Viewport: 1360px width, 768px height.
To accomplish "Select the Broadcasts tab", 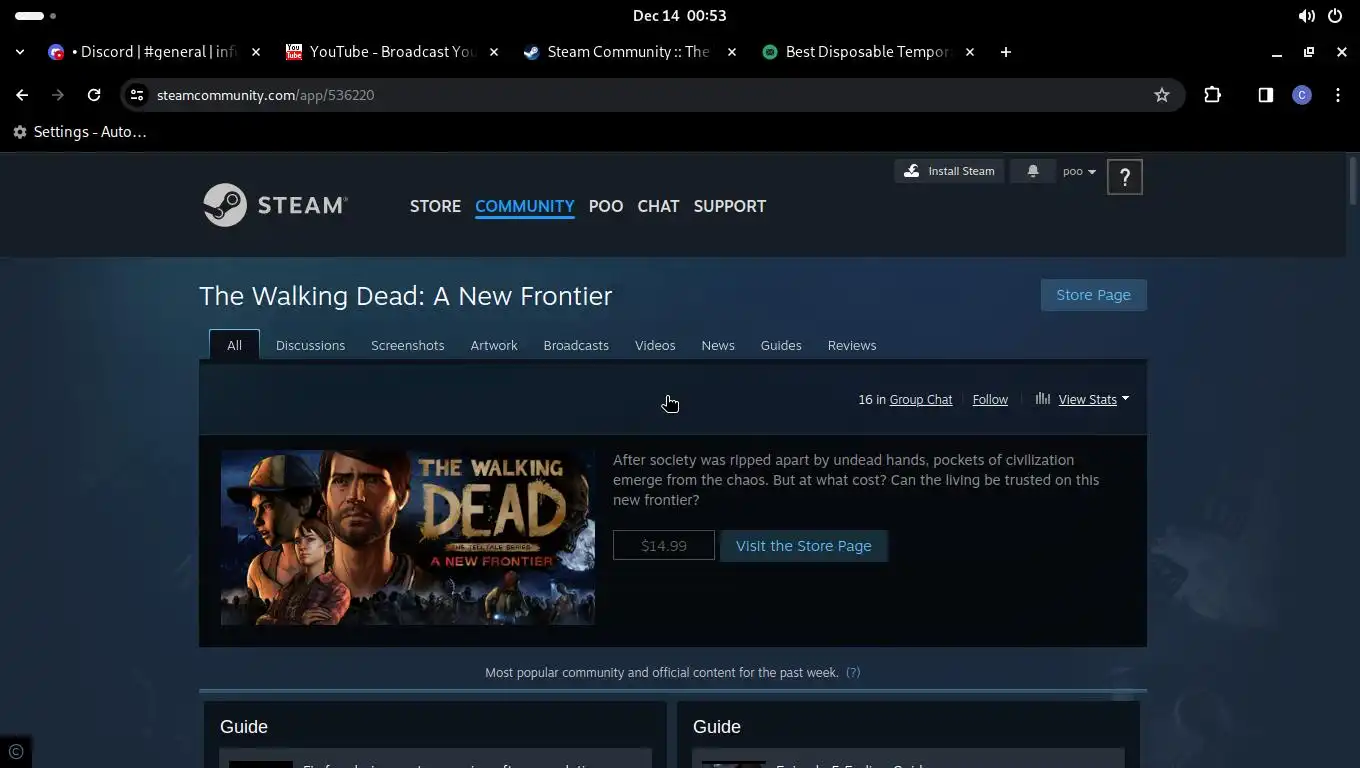I will click(x=576, y=345).
